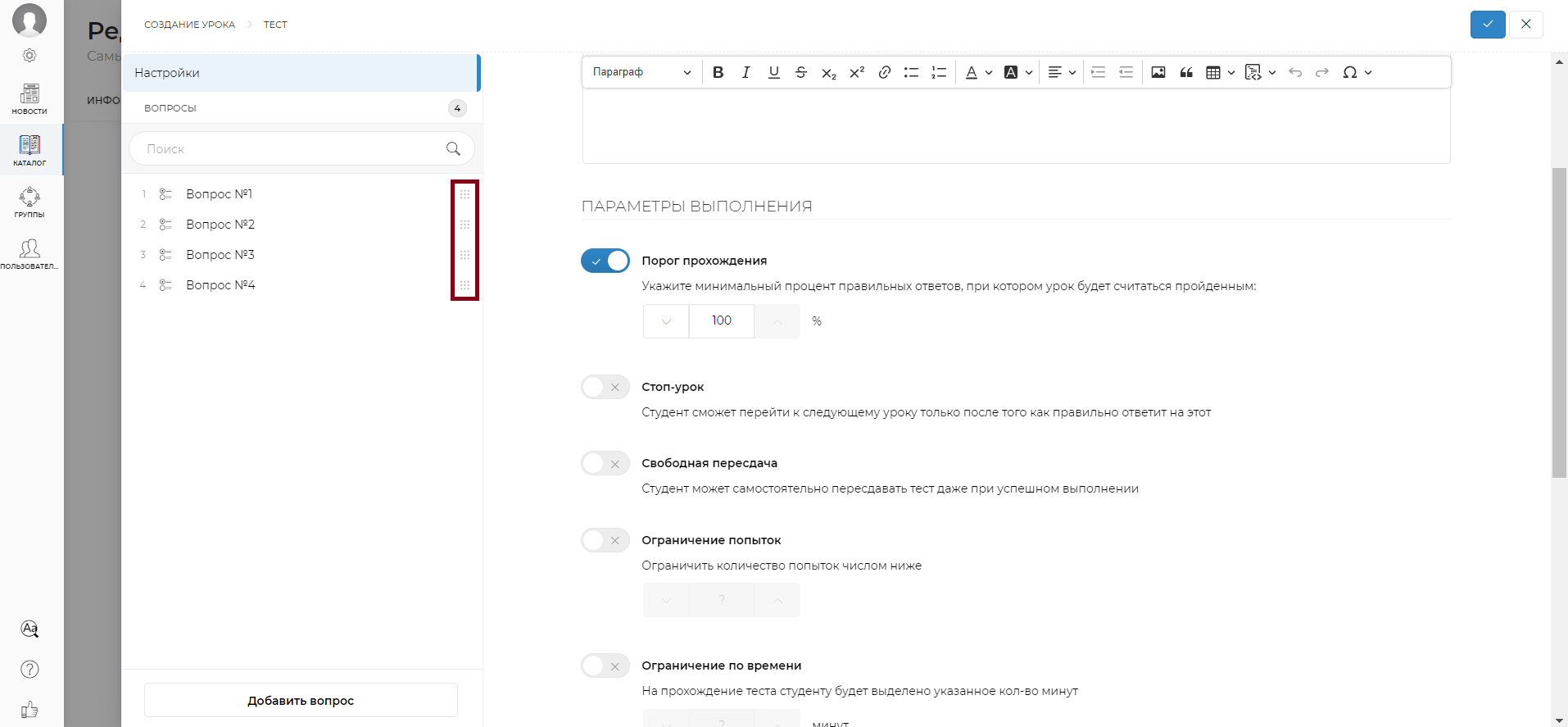Redo the last edit
This screenshot has width=1568, height=727.
pyautogui.click(x=1322, y=72)
